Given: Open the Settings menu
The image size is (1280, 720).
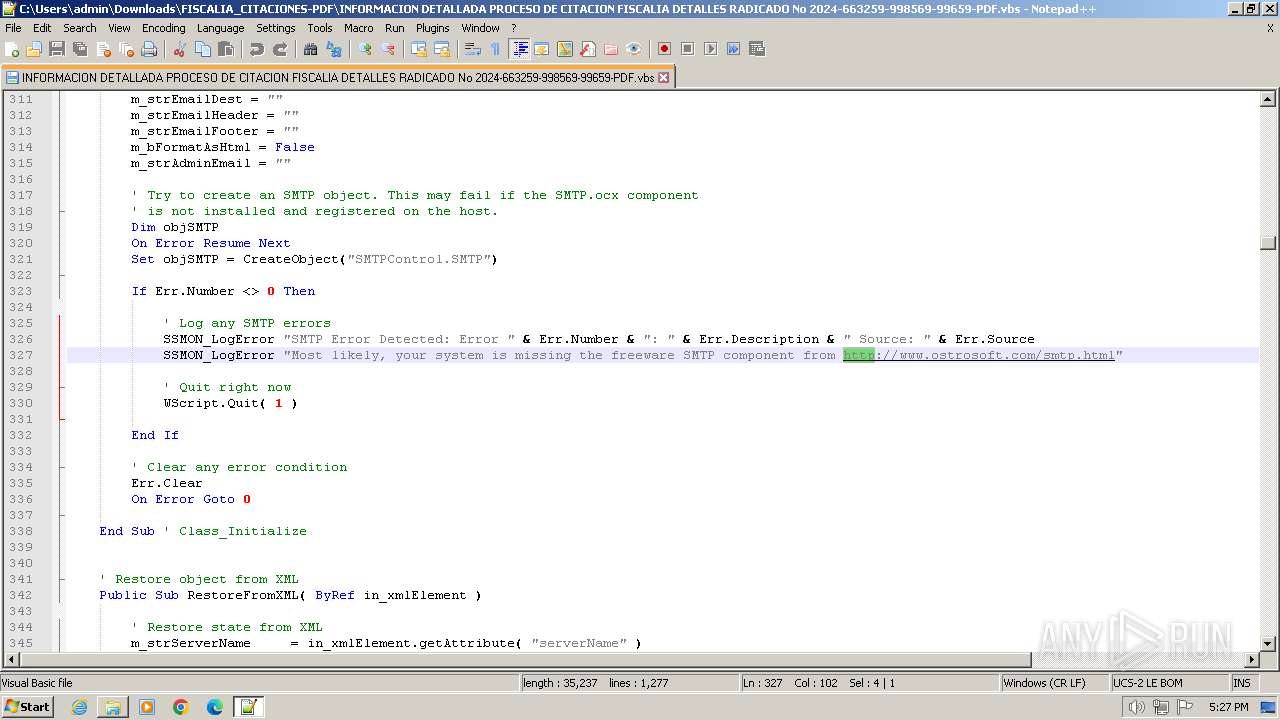Looking at the screenshot, I should tap(275, 28).
